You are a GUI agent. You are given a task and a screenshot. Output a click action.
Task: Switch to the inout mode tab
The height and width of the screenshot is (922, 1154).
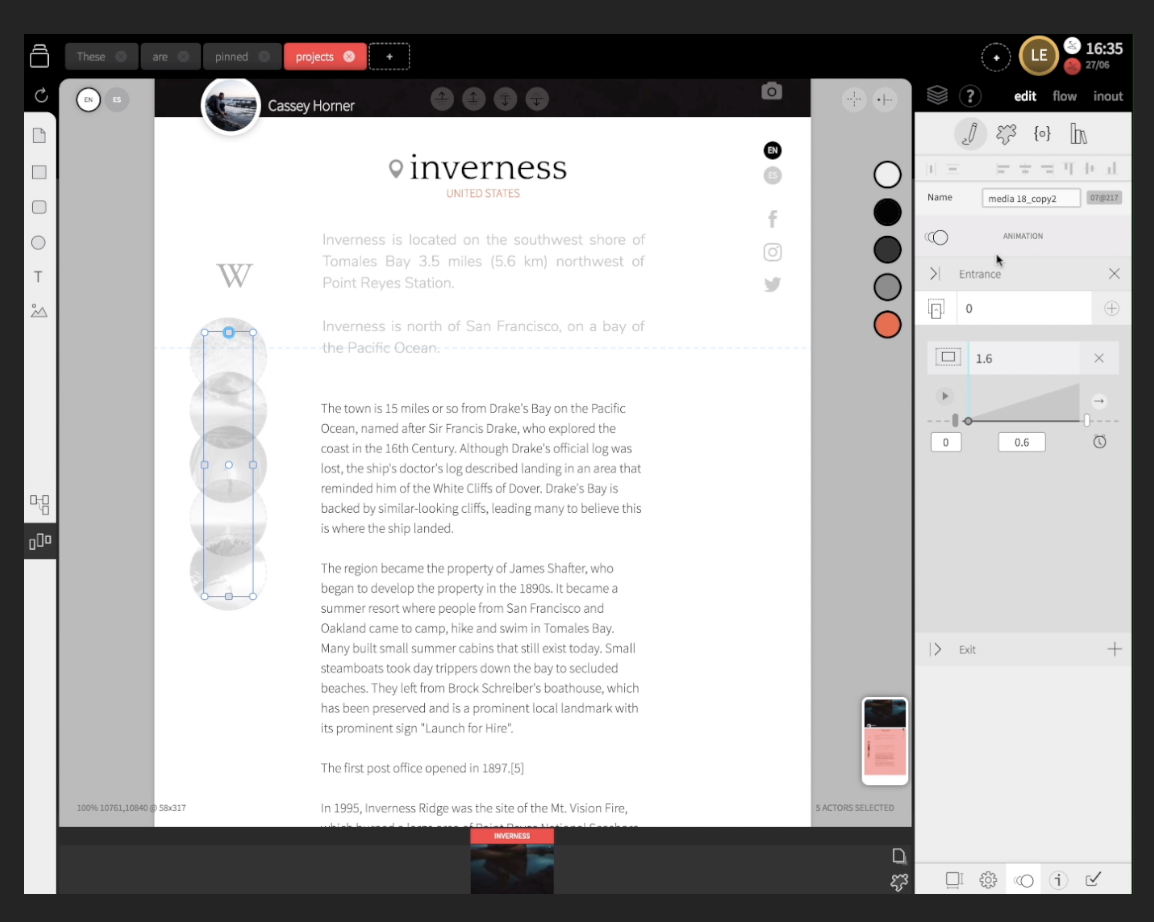click(1108, 96)
